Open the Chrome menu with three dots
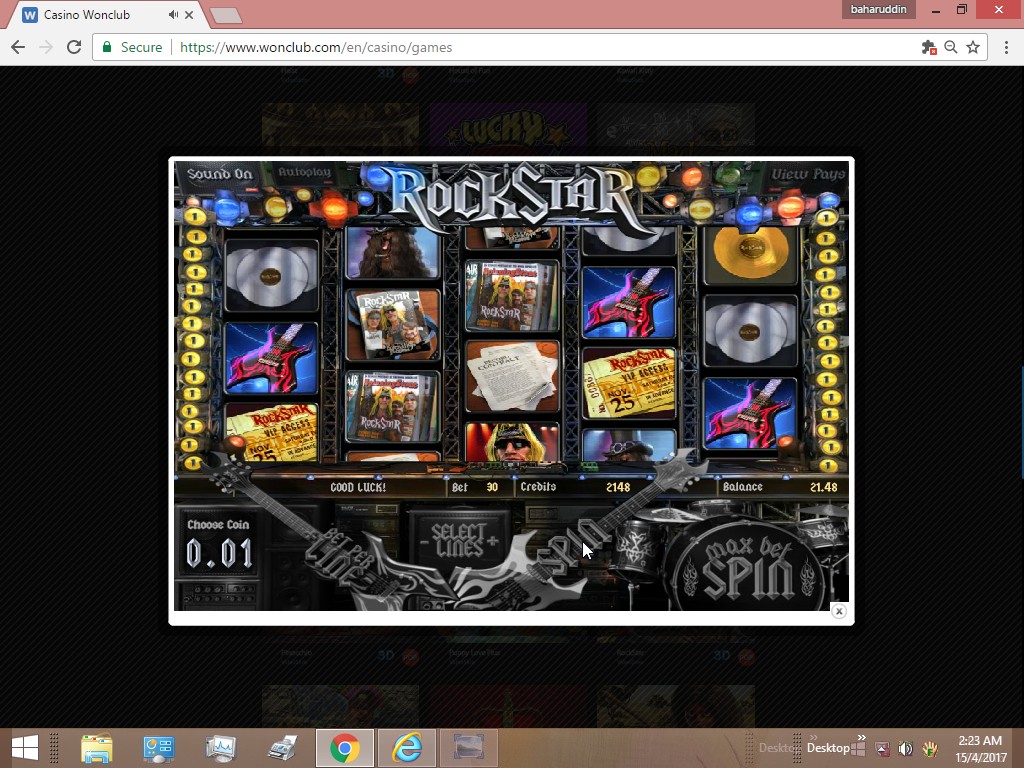1024x768 pixels. click(x=1003, y=47)
